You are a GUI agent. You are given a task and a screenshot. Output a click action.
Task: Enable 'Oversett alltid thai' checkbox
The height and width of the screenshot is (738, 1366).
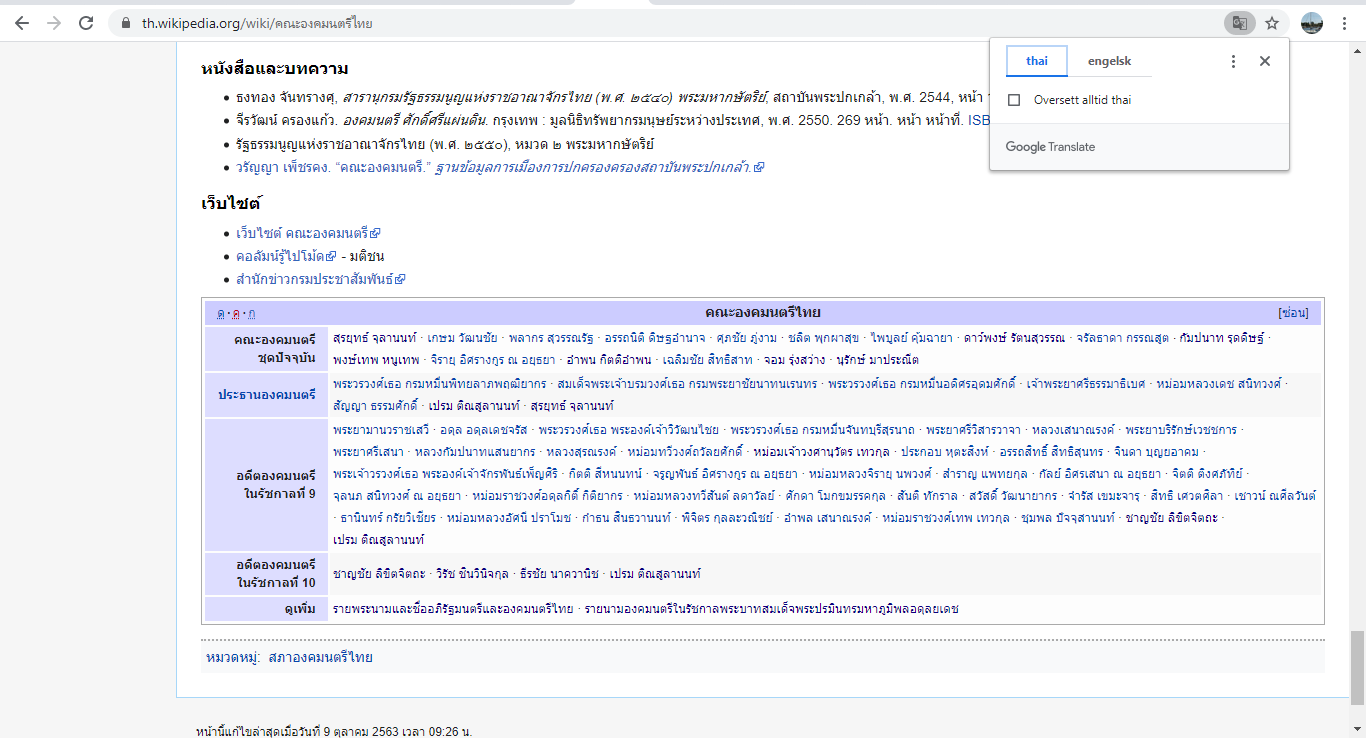point(1014,100)
